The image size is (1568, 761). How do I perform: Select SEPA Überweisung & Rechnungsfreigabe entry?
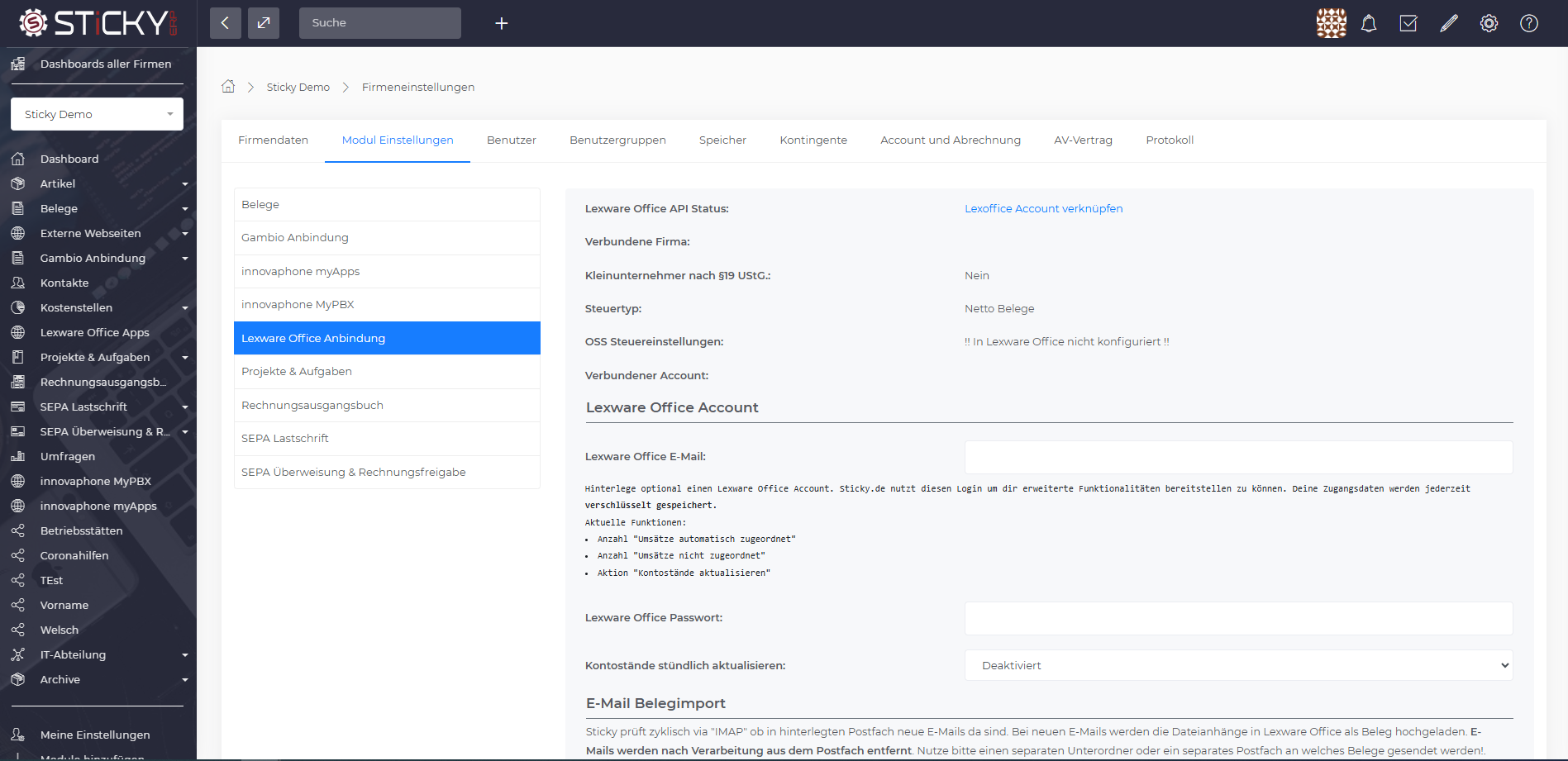click(x=387, y=472)
